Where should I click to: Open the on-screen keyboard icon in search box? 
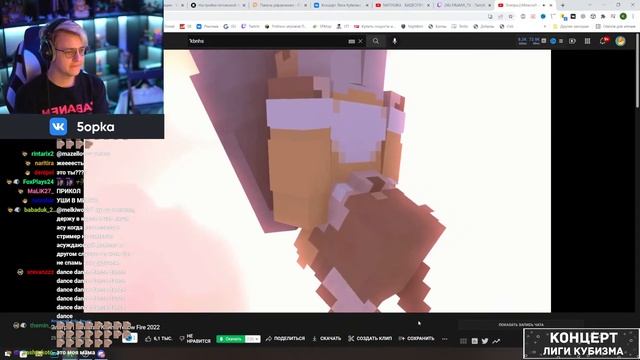click(x=351, y=41)
